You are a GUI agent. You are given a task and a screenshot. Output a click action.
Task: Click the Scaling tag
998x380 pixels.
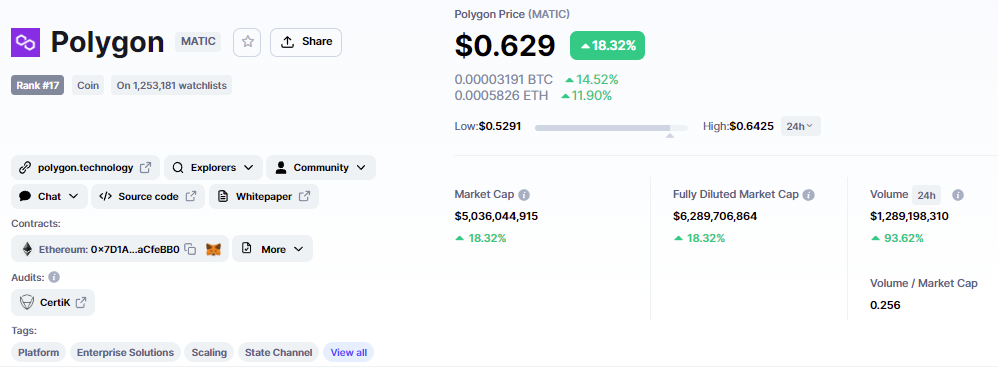coord(209,352)
